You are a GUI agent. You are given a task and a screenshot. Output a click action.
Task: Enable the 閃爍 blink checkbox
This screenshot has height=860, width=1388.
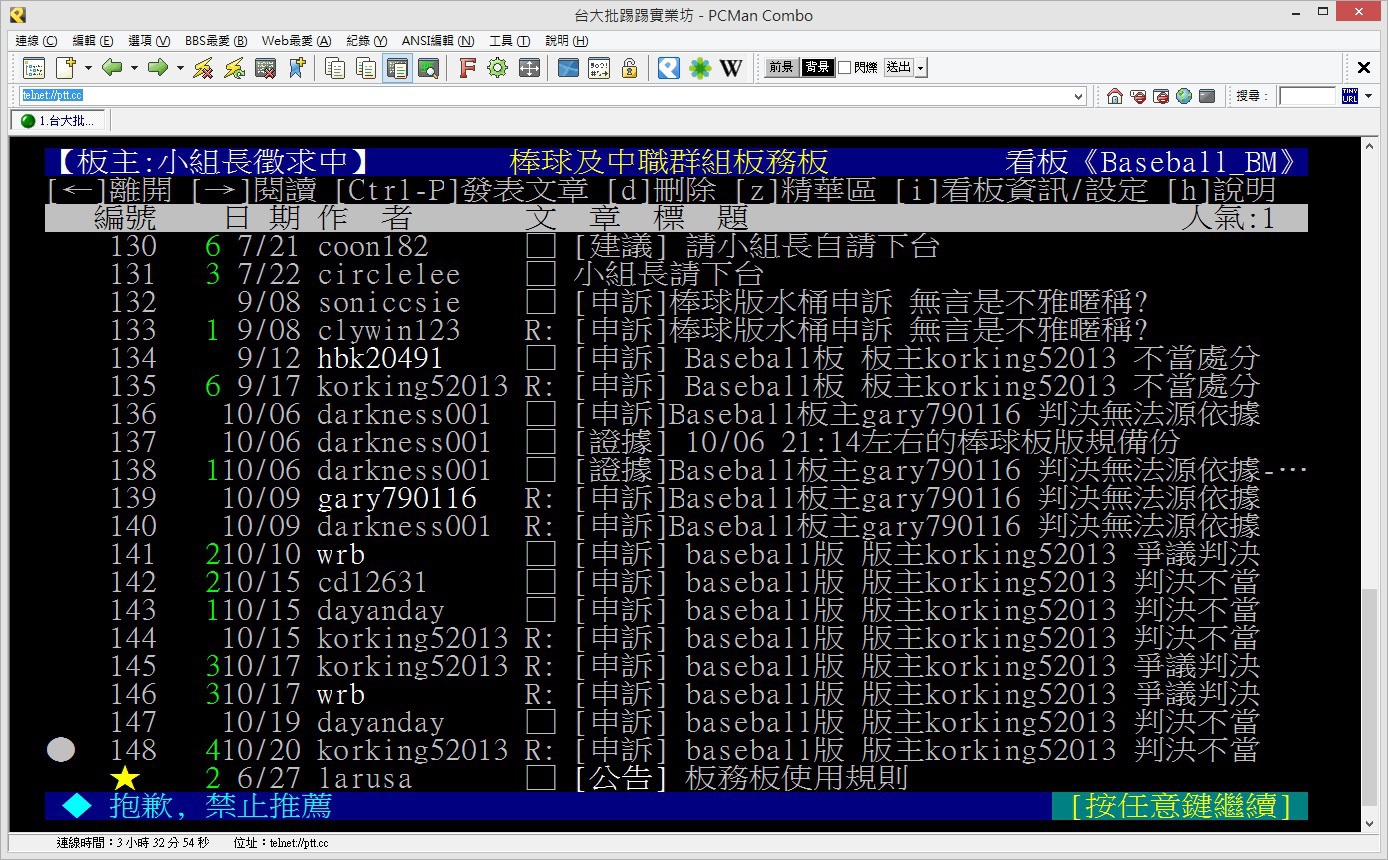pos(844,68)
